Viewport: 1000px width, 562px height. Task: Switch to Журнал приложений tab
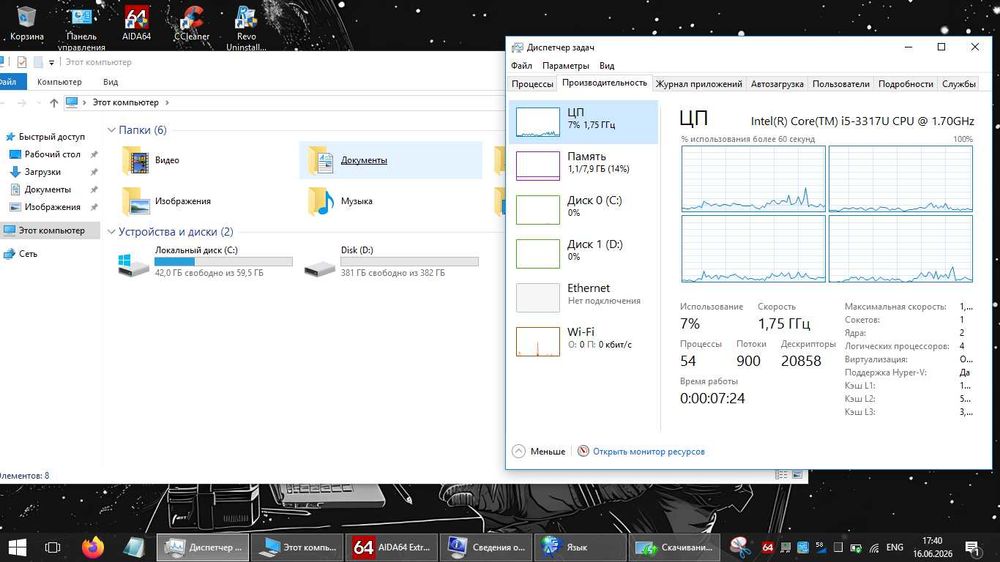(699, 84)
